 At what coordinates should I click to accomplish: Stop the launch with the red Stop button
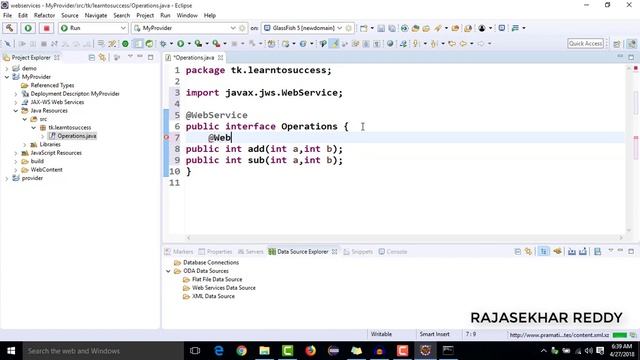pyautogui.click(x=47, y=28)
